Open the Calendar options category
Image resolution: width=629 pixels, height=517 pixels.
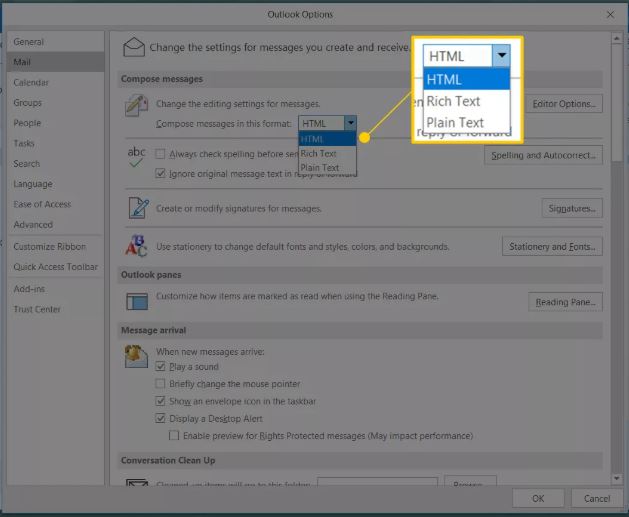pos(55,82)
